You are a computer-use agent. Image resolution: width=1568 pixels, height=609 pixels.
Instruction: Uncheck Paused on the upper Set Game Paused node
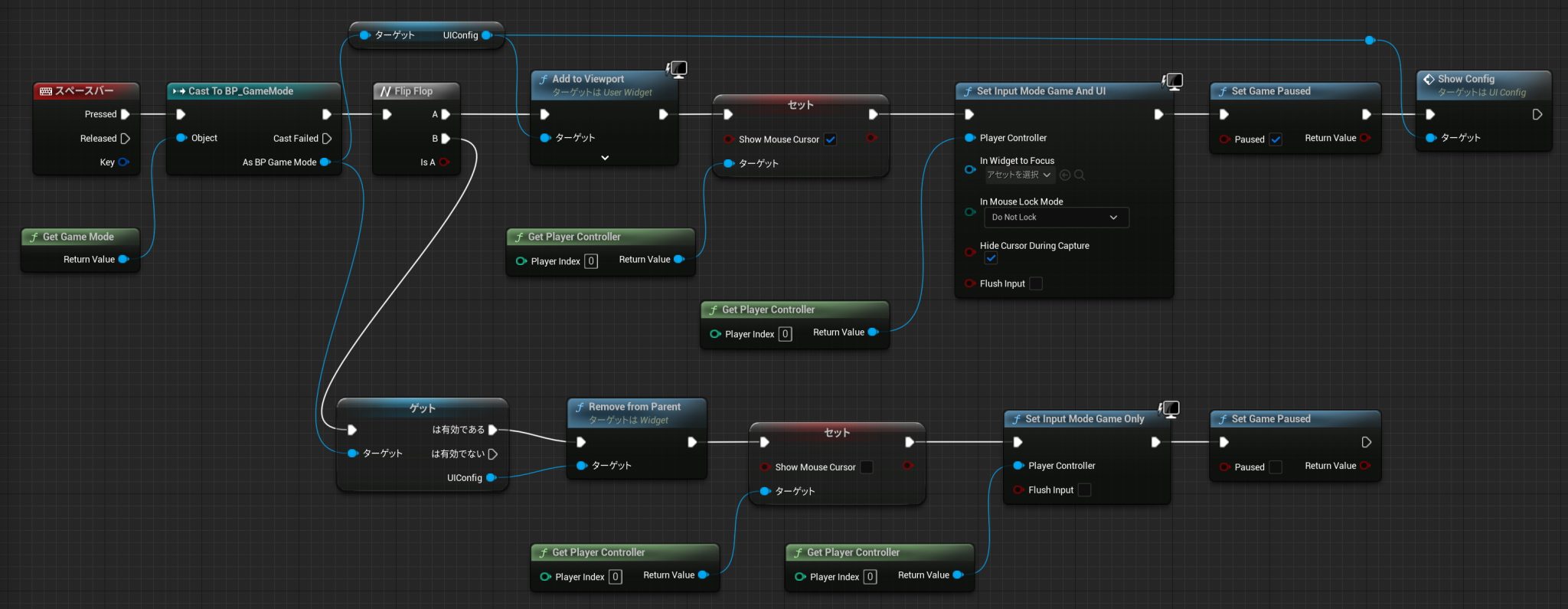pos(1276,139)
